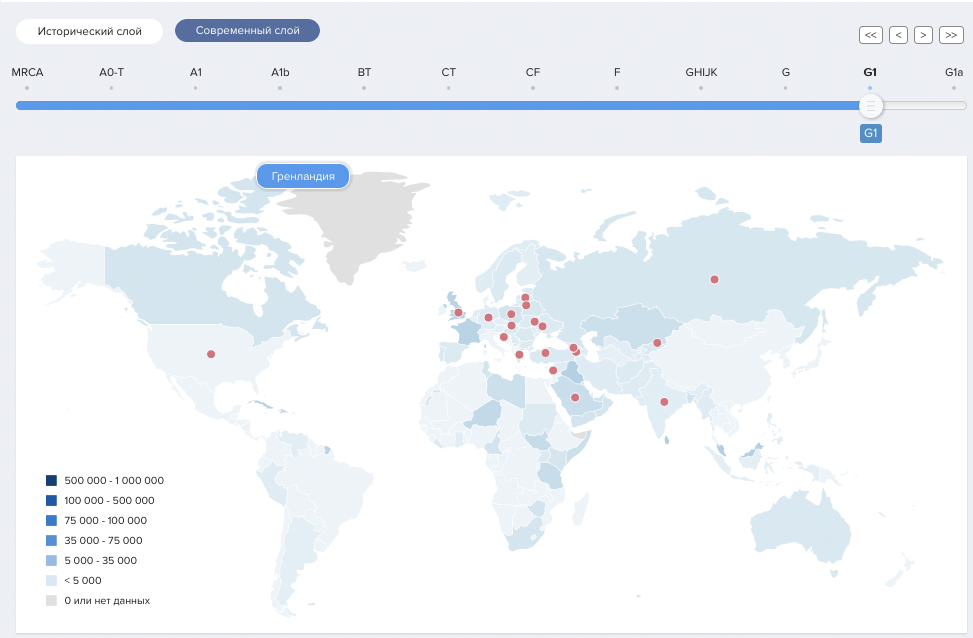Click the red marker in Russia

(714, 279)
